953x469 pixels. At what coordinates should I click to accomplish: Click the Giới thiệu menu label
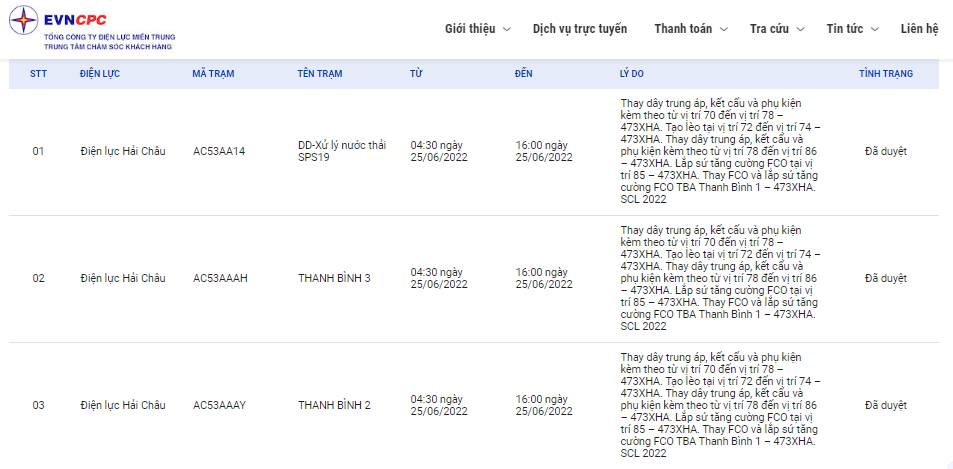click(x=470, y=29)
